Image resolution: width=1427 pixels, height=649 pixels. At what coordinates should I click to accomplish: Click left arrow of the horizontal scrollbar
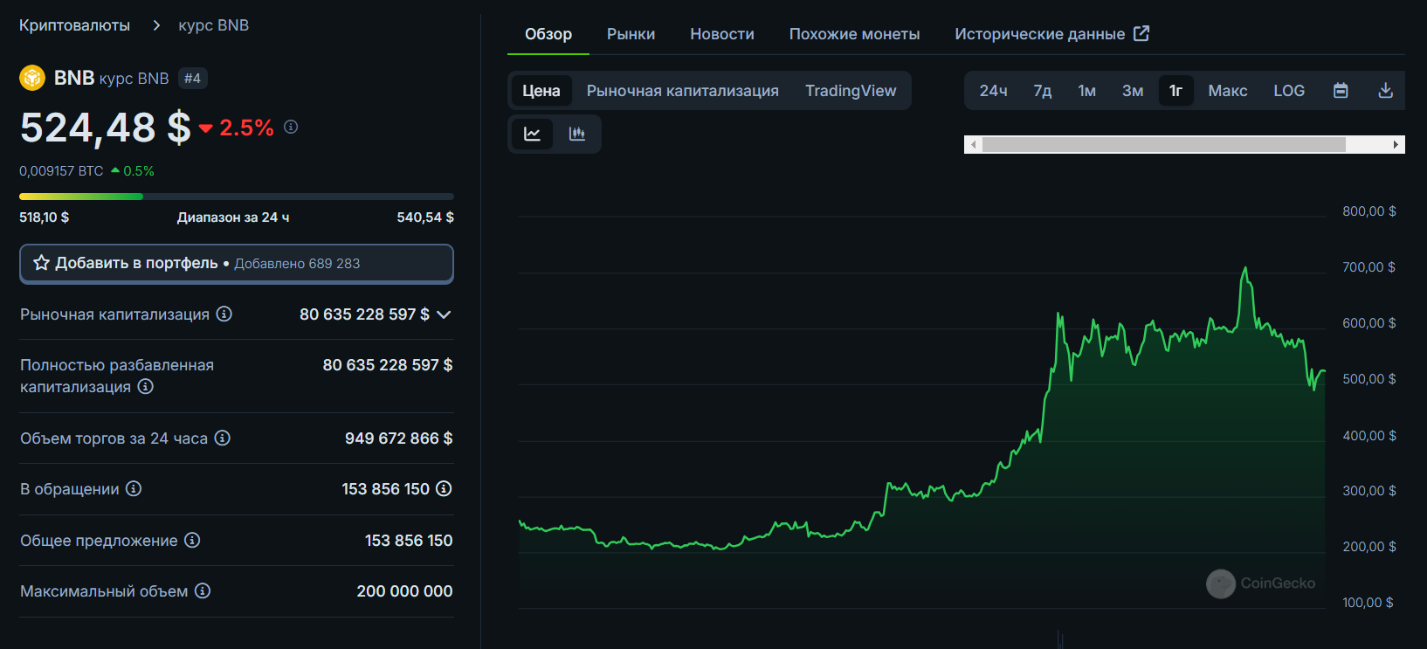[972, 145]
